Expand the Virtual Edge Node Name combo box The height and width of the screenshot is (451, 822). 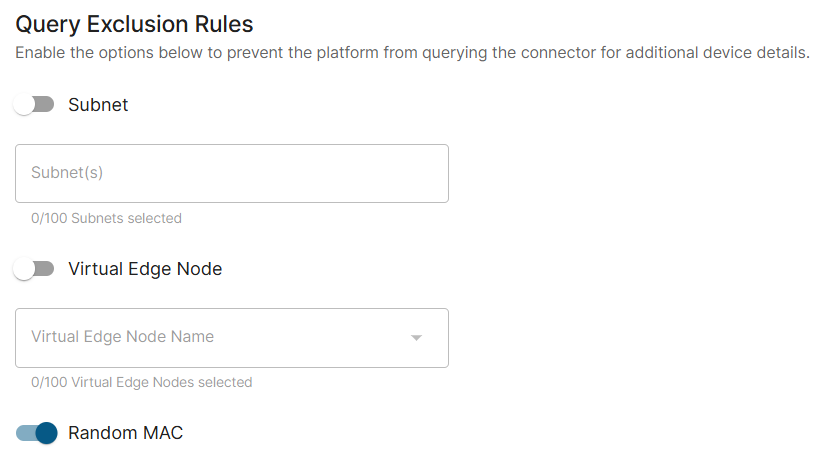[x=232, y=338]
